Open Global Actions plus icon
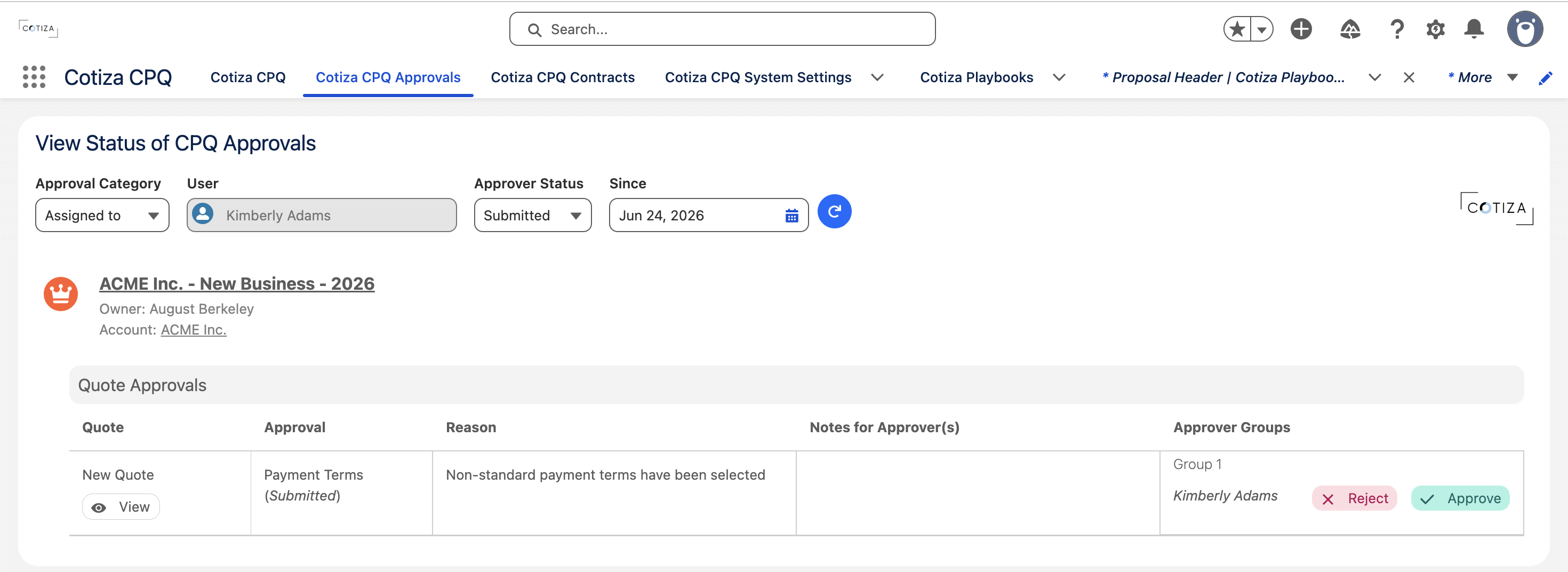 coord(1301,29)
